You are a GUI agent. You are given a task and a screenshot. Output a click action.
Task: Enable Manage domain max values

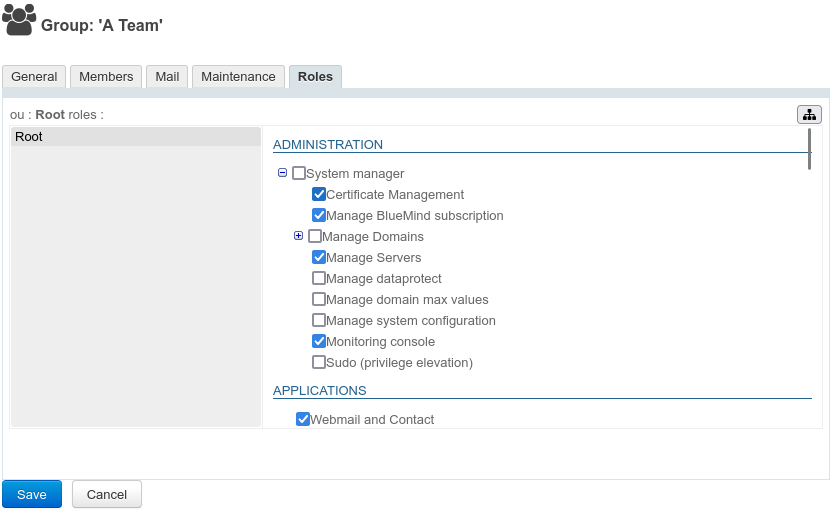pos(319,299)
